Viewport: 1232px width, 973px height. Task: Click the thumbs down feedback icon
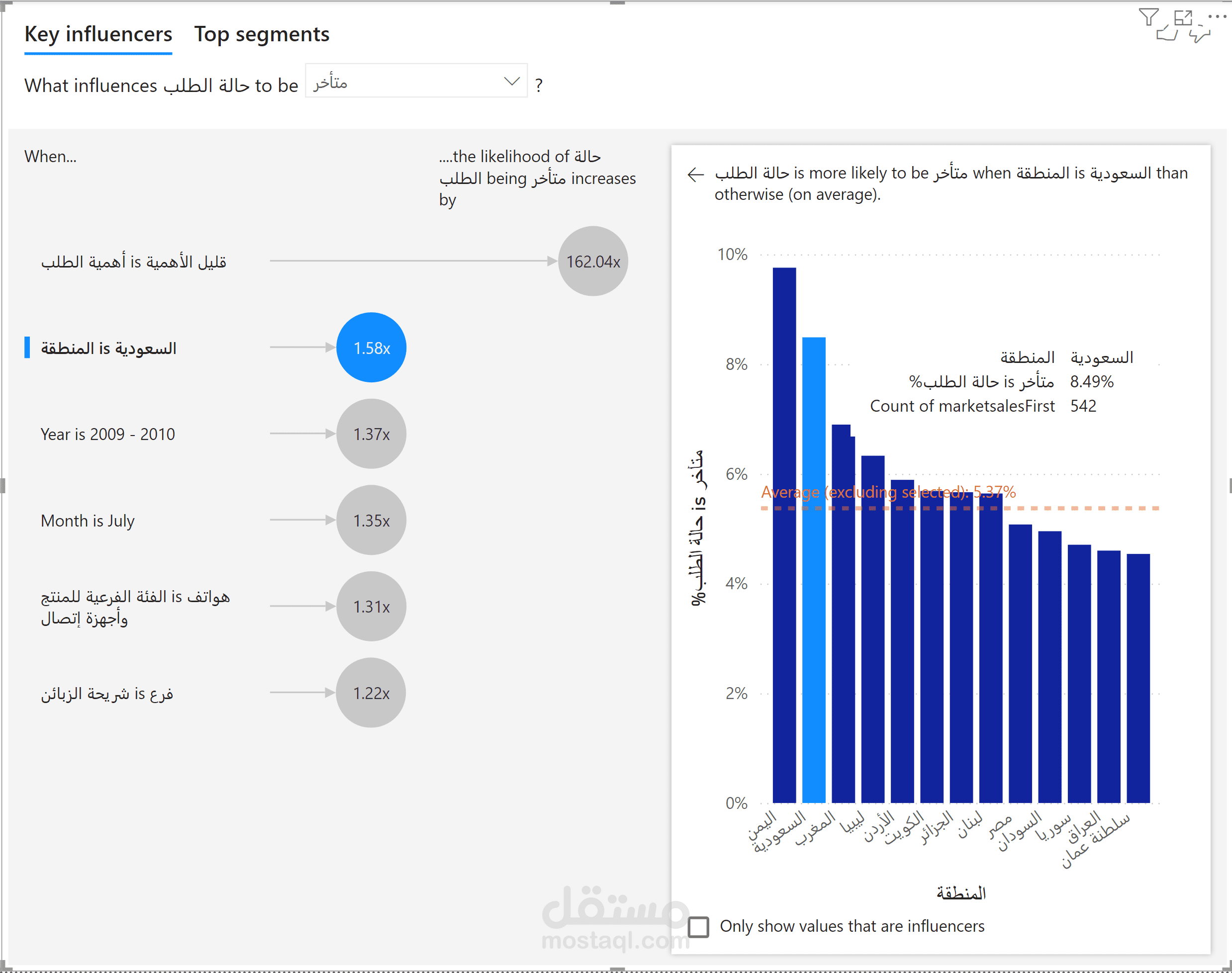(1200, 34)
